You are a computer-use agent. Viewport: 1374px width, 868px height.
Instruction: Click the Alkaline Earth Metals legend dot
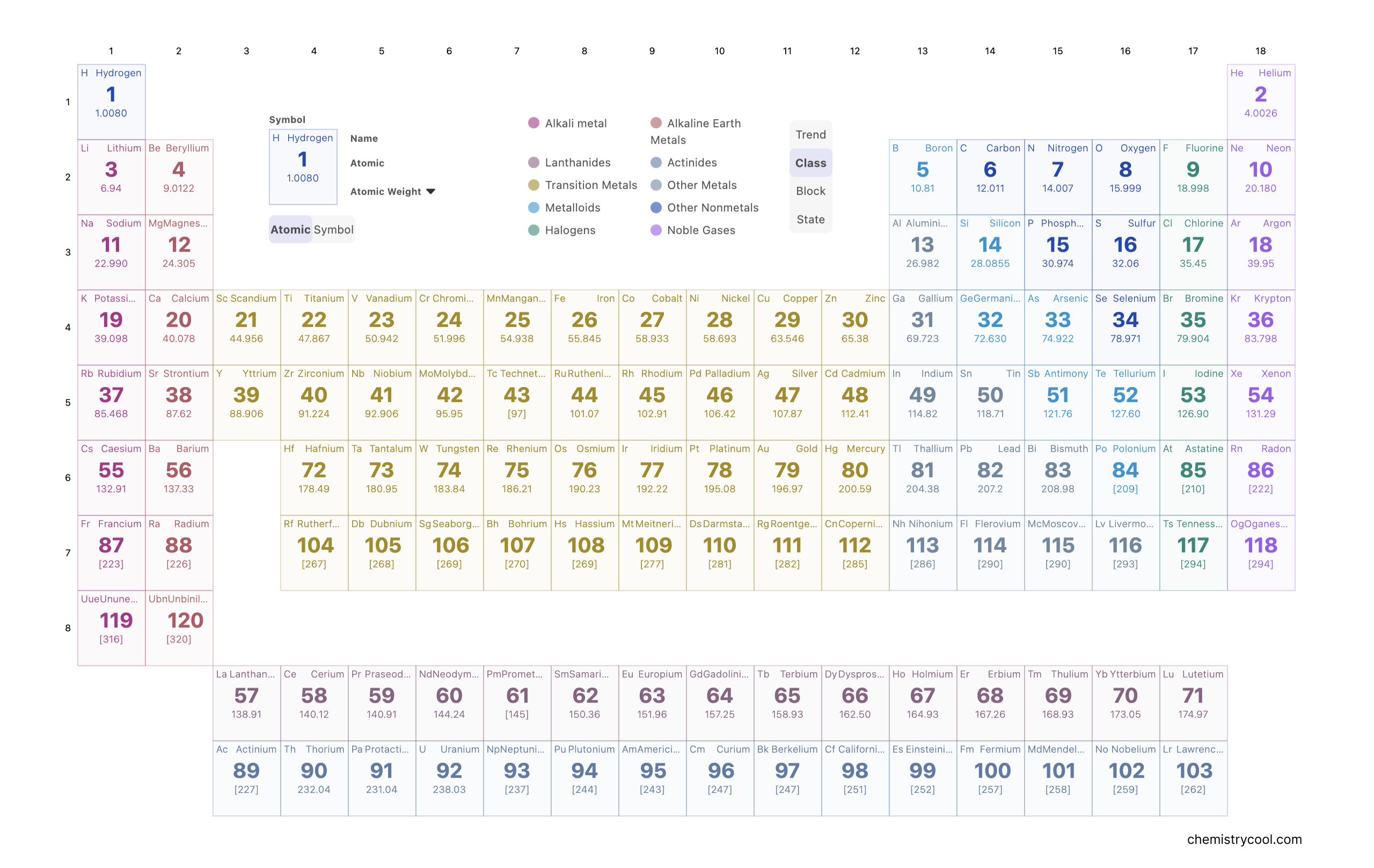[656, 123]
